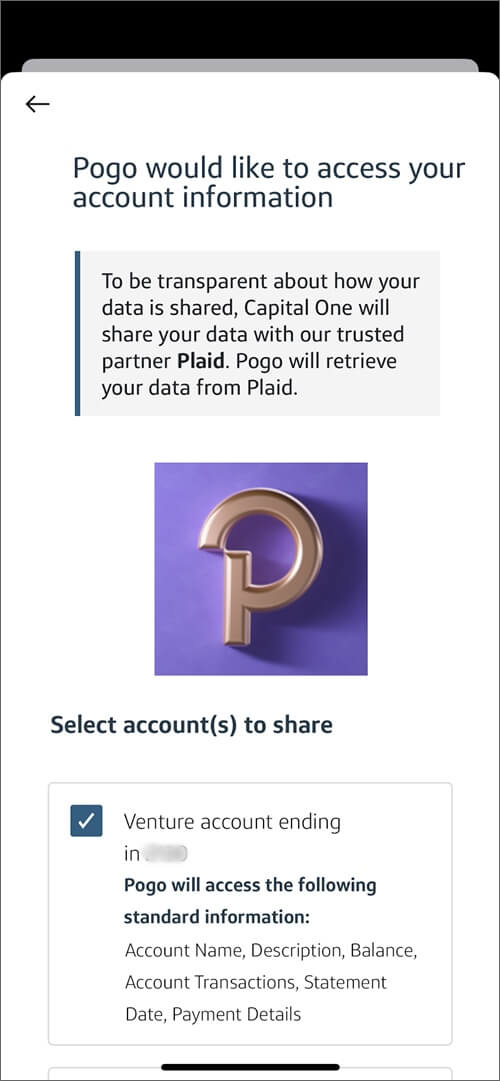Click the Pogo access request title
This screenshot has width=500, height=1081.
point(269,183)
